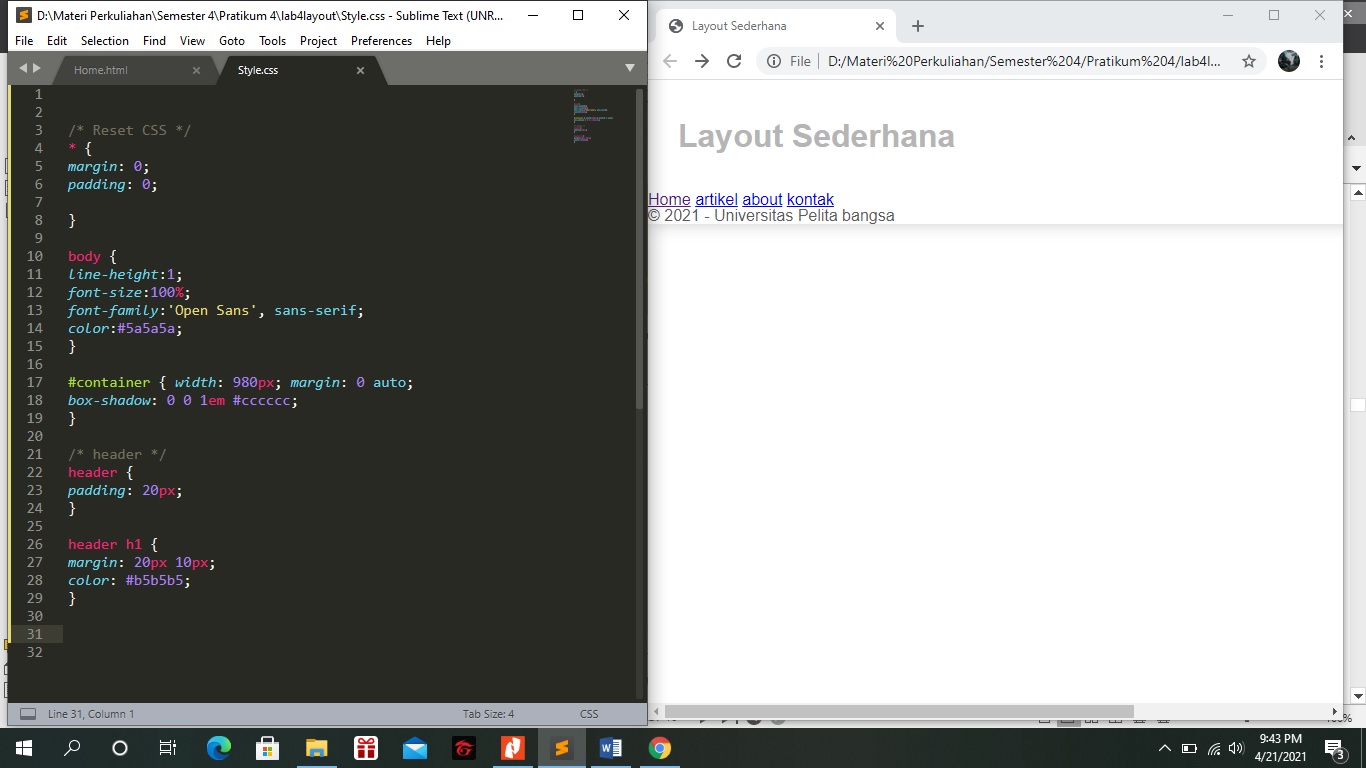Viewport: 1366px width, 768px height.
Task: Open the File menu in Sublime Text
Action: pyautogui.click(x=24, y=41)
